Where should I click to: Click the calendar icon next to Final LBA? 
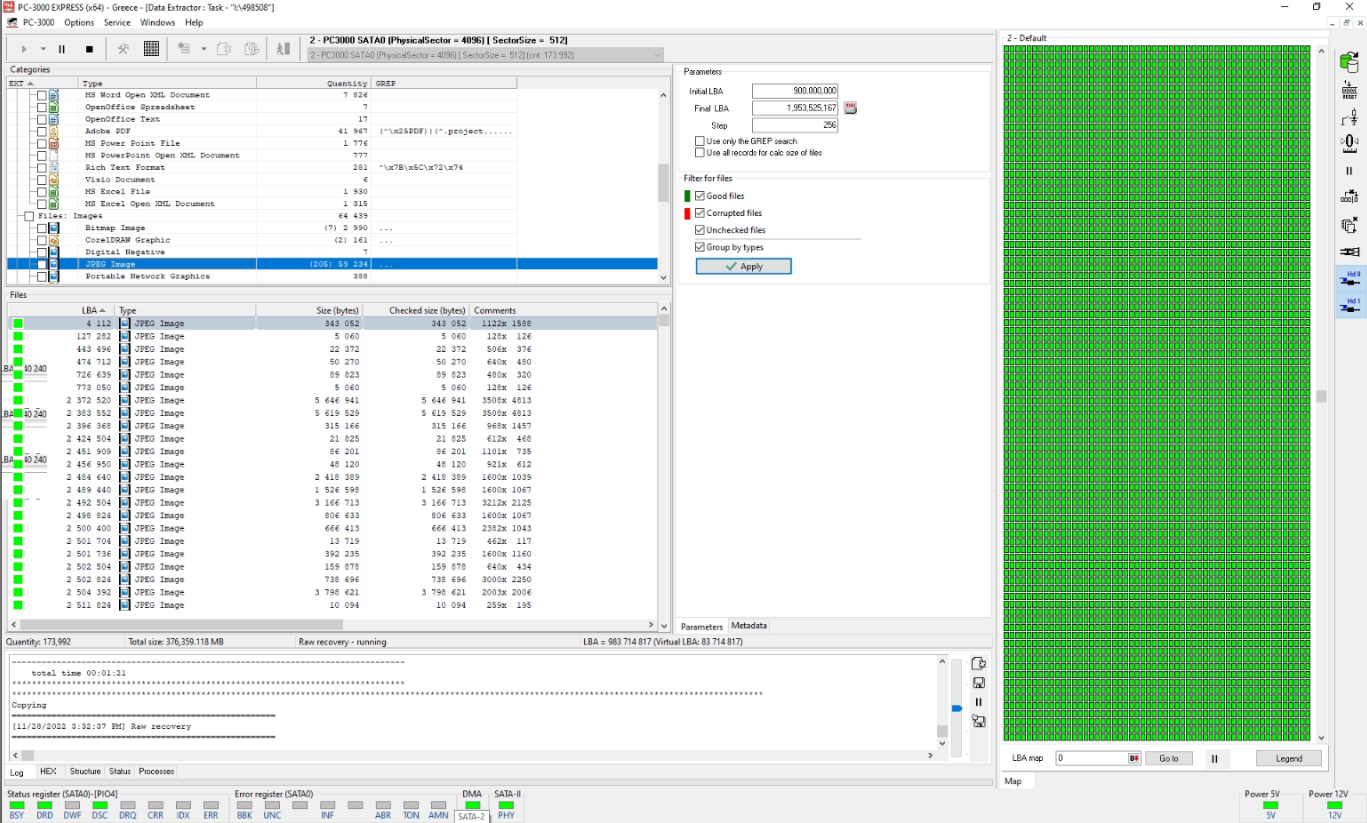(851, 108)
